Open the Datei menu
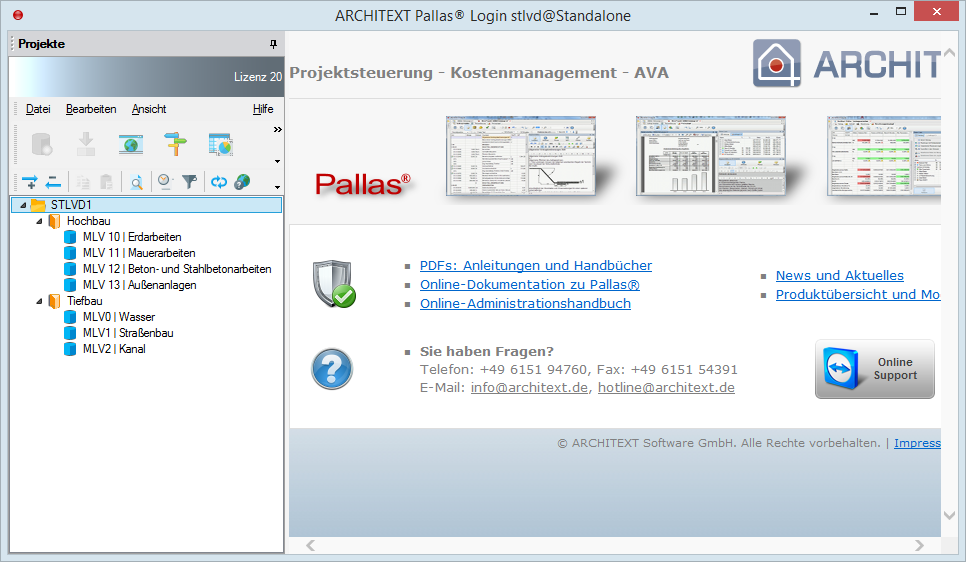Image resolution: width=966 pixels, height=562 pixels. pyautogui.click(x=38, y=109)
